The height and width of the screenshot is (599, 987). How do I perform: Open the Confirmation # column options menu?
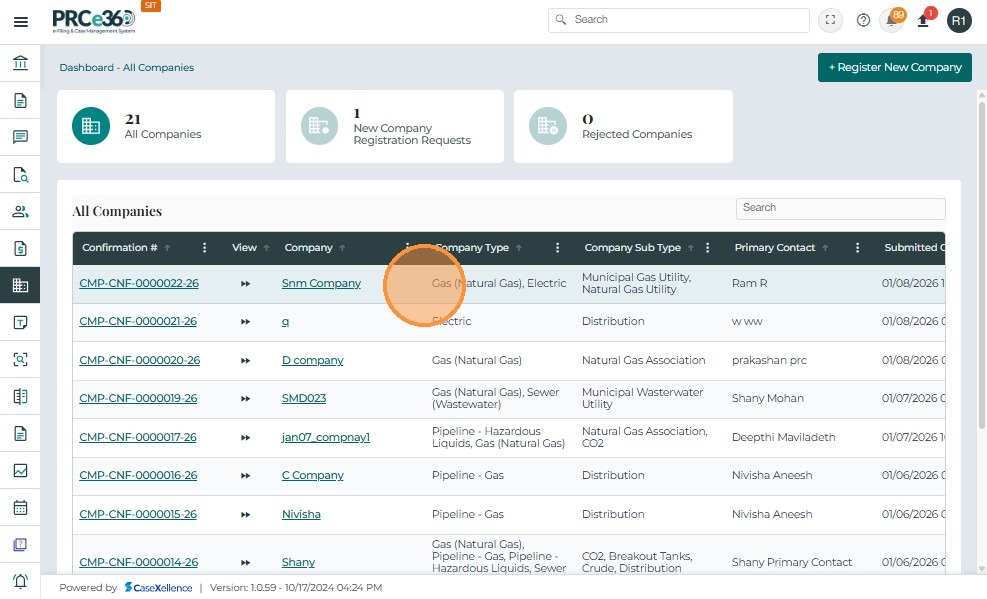coord(205,248)
